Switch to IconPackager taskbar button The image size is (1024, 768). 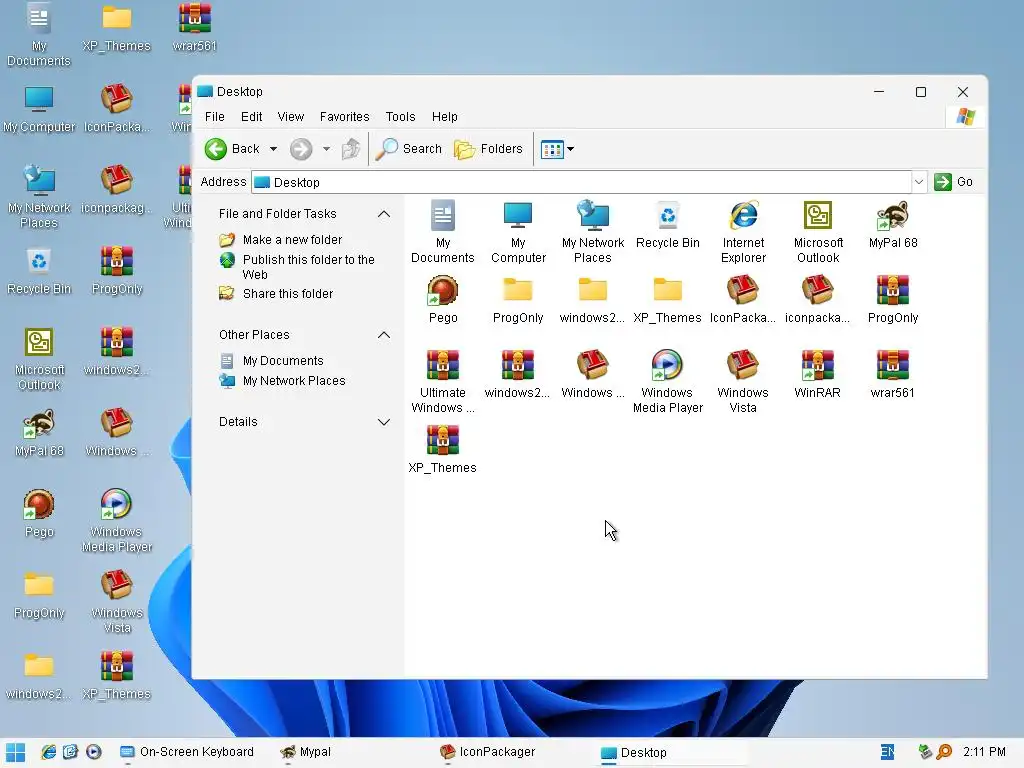tap(487, 752)
